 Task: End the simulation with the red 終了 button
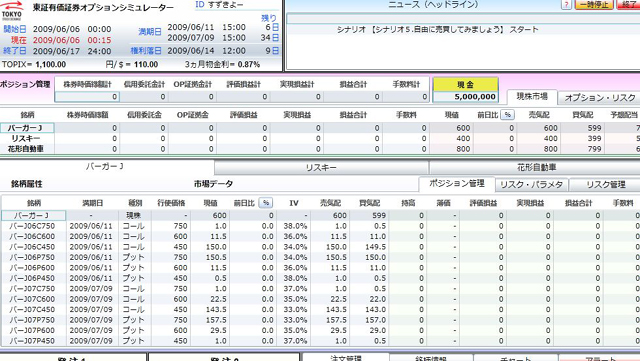[x=629, y=4]
